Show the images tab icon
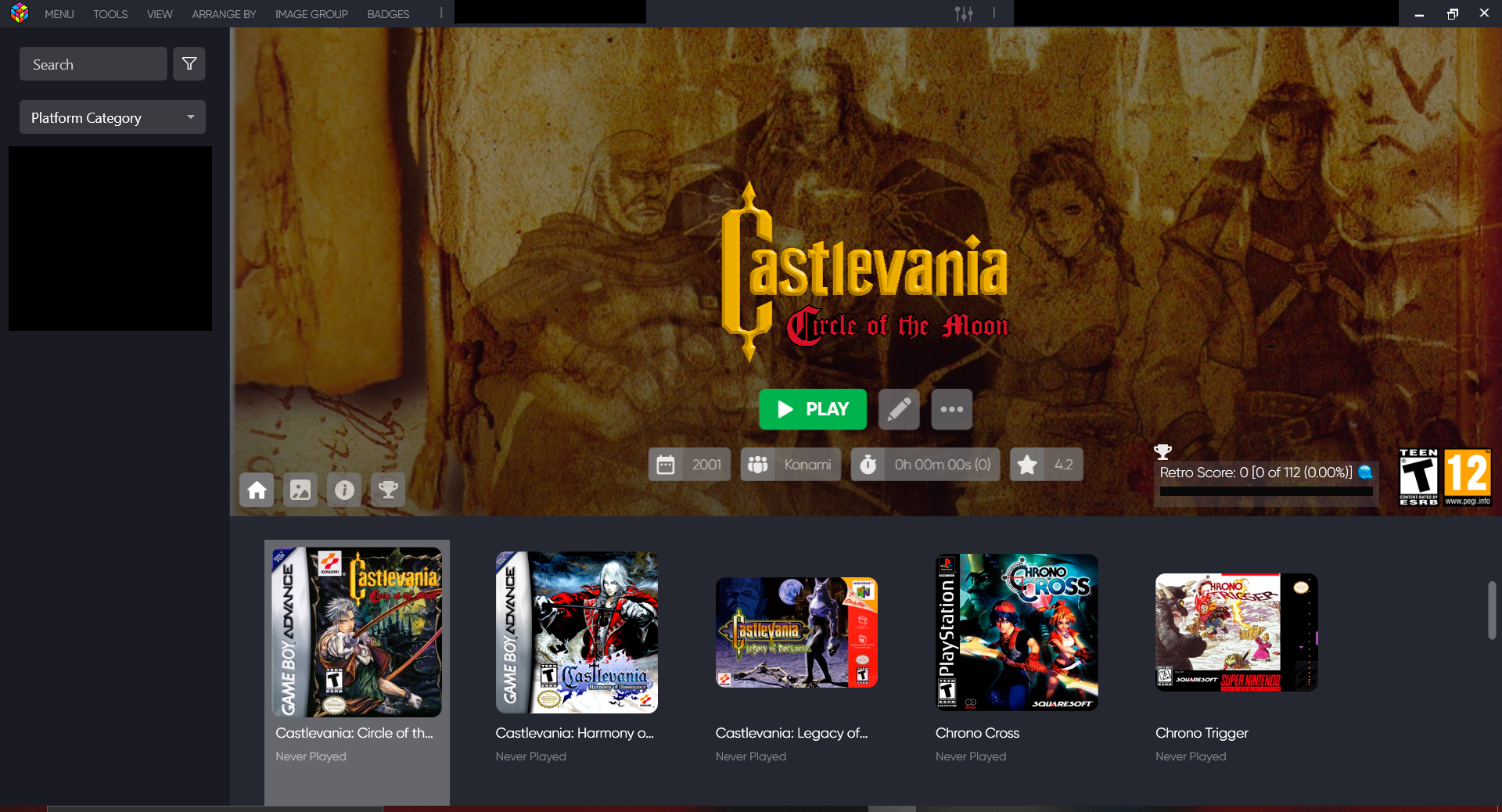 300,490
